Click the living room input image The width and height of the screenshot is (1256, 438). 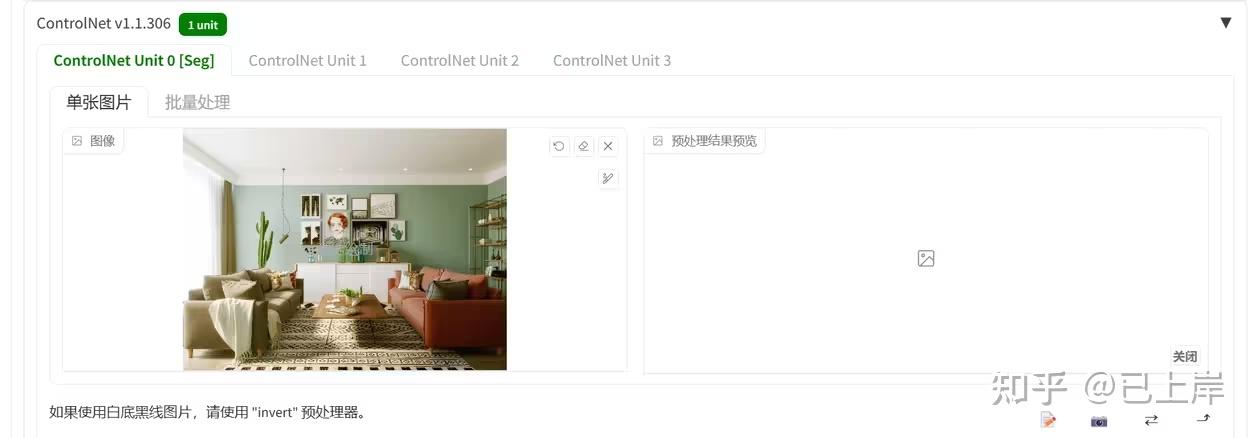click(x=345, y=249)
